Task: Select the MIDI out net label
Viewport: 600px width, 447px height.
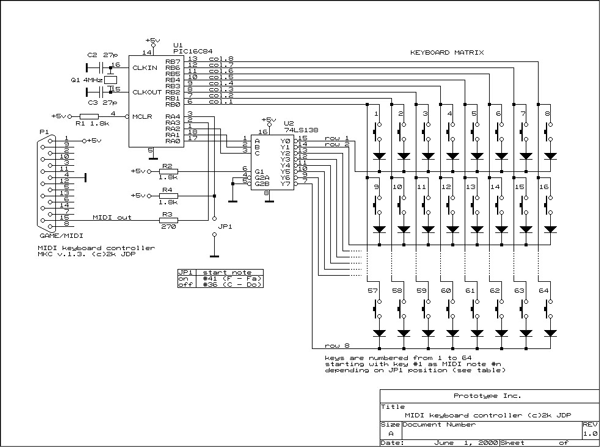Action: click(x=112, y=217)
